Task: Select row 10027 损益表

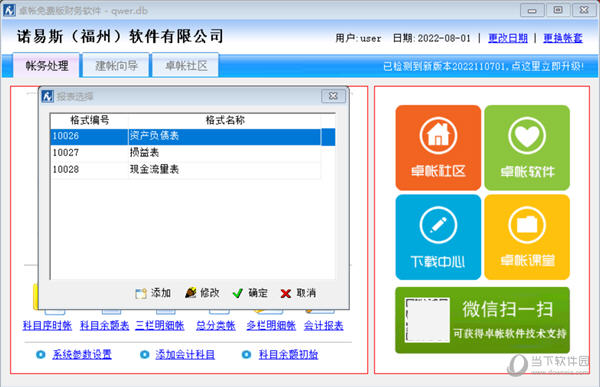Action: coord(186,153)
